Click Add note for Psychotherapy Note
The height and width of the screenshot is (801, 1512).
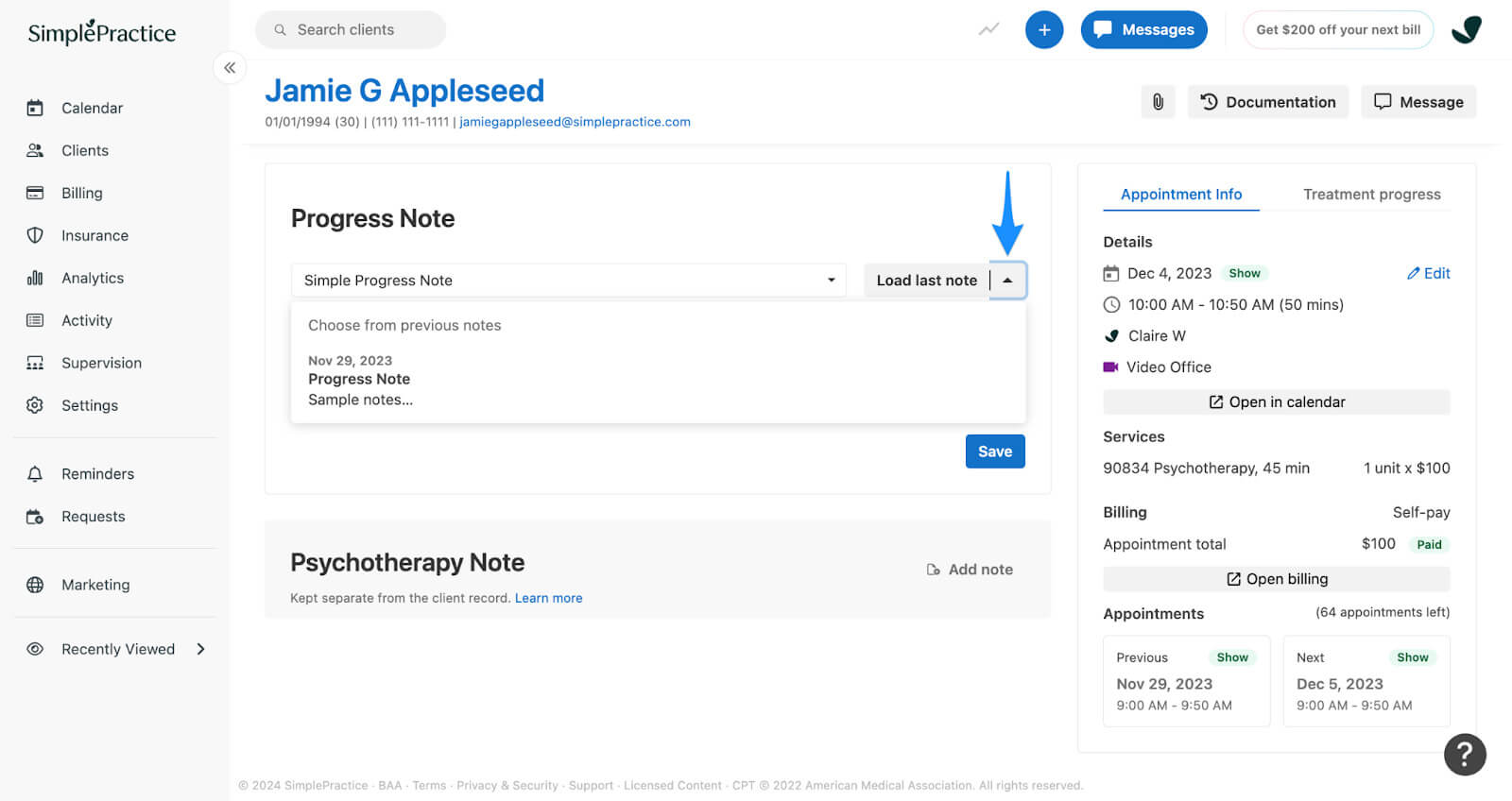tap(970, 570)
